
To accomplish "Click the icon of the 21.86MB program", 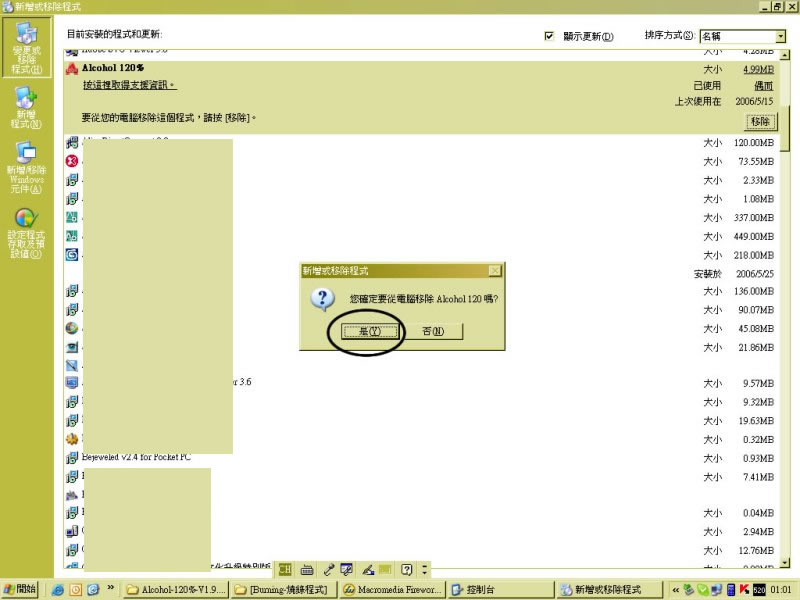I will point(72,347).
